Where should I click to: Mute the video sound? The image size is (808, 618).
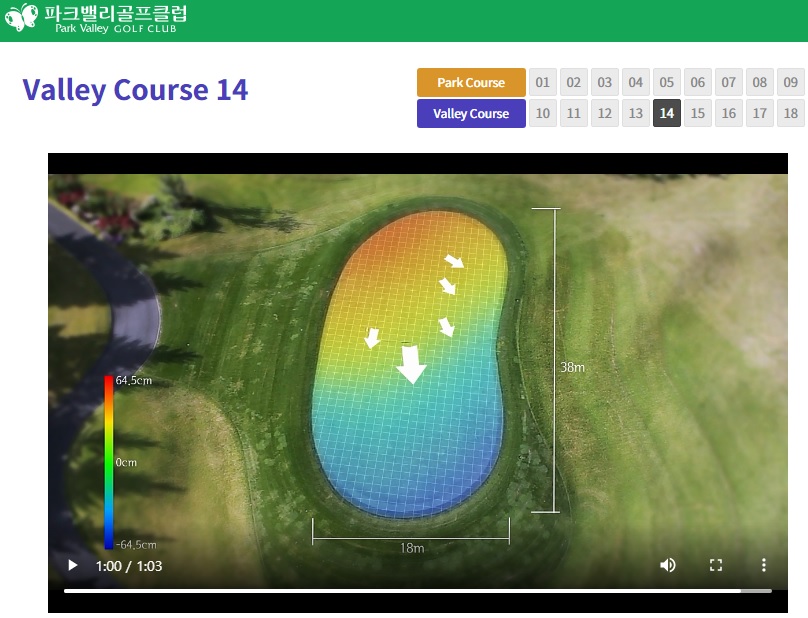tap(668, 565)
